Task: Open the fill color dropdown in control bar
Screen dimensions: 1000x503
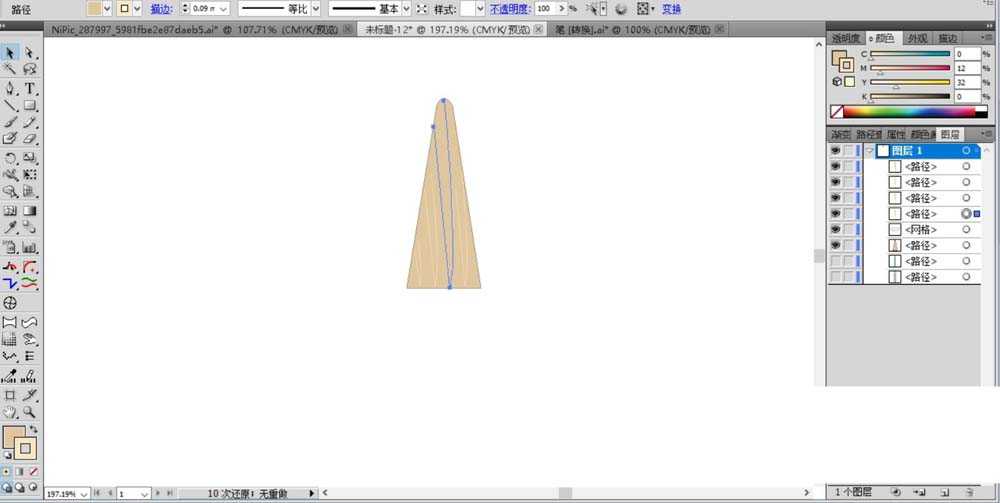Action: click(107, 9)
